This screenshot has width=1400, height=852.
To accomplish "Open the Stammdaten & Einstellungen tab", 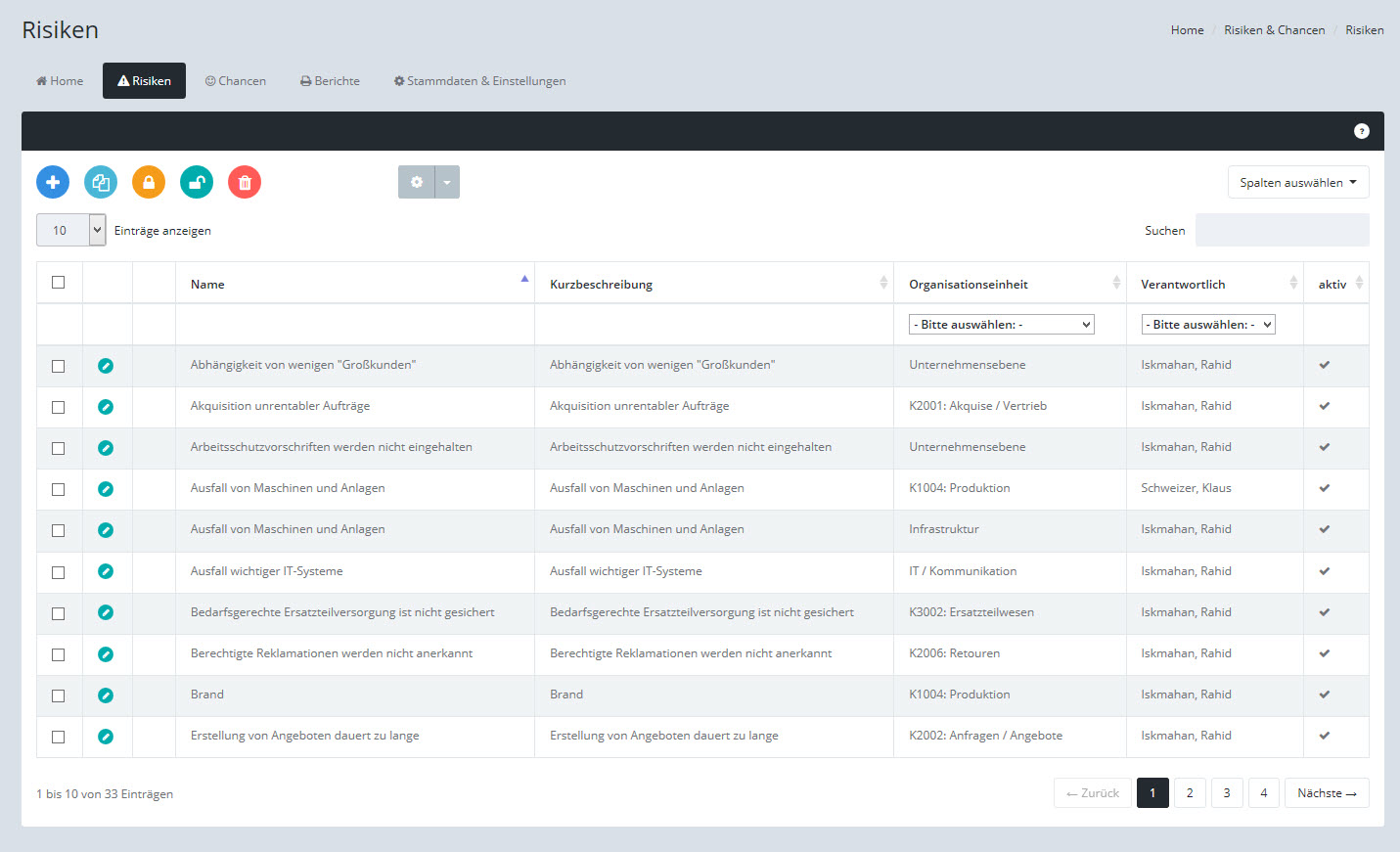I will click(x=479, y=81).
